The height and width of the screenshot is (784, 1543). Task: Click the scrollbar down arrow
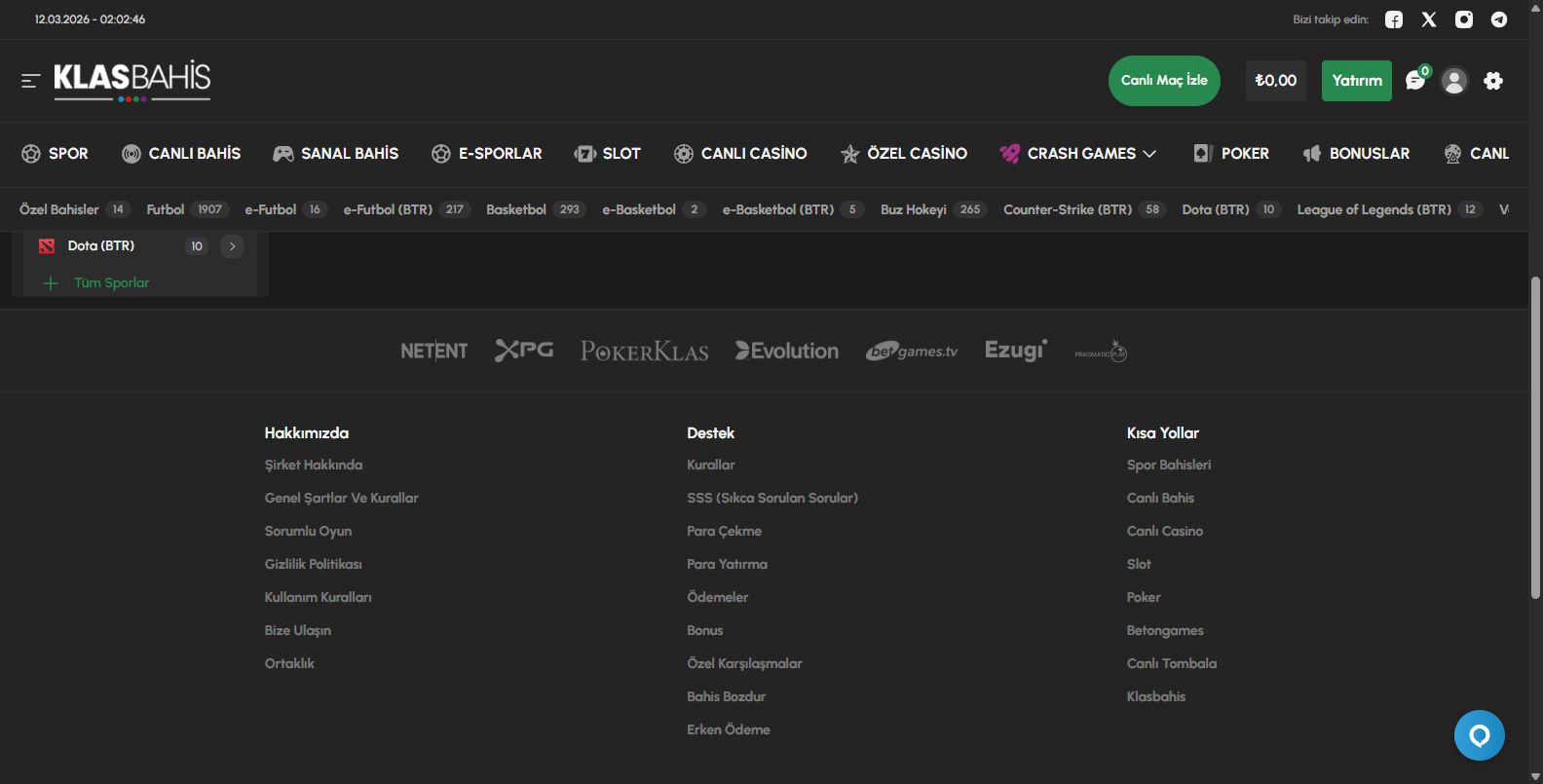[1535, 776]
